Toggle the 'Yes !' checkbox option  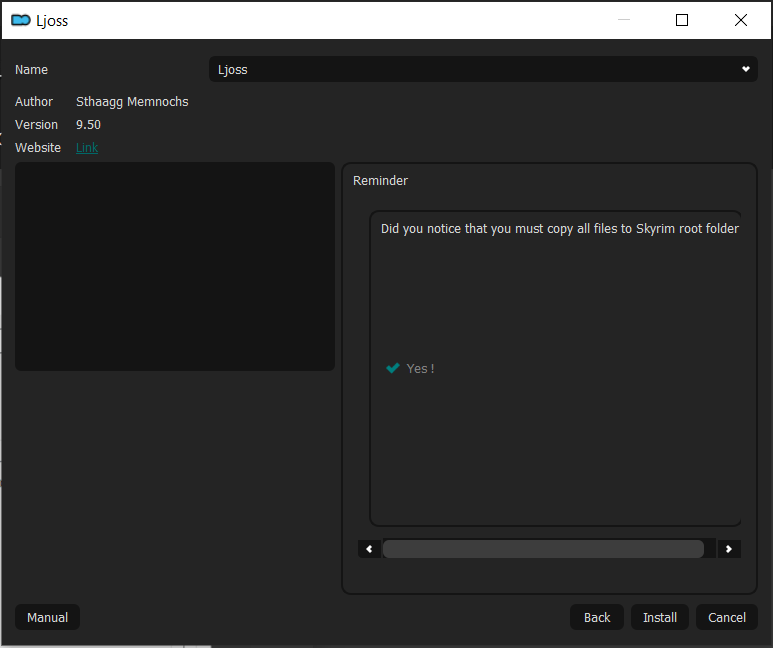click(x=410, y=368)
